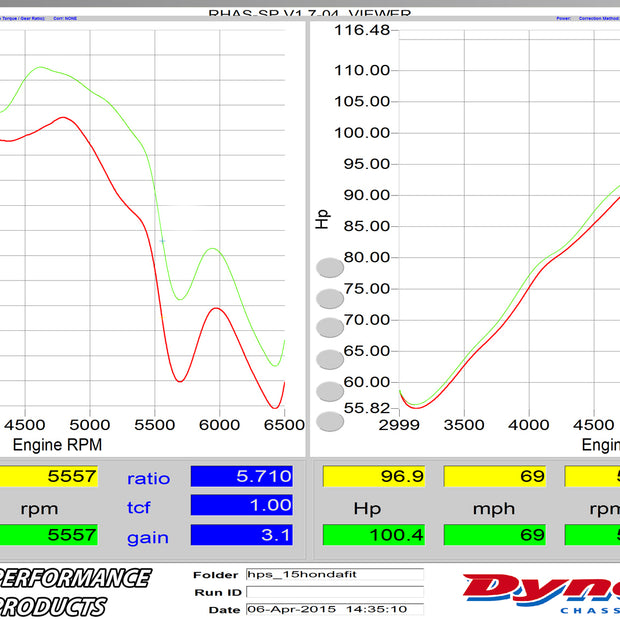This screenshot has width=620, height=620.
Task: Click the blue 'ratio' label
Action: click(148, 478)
